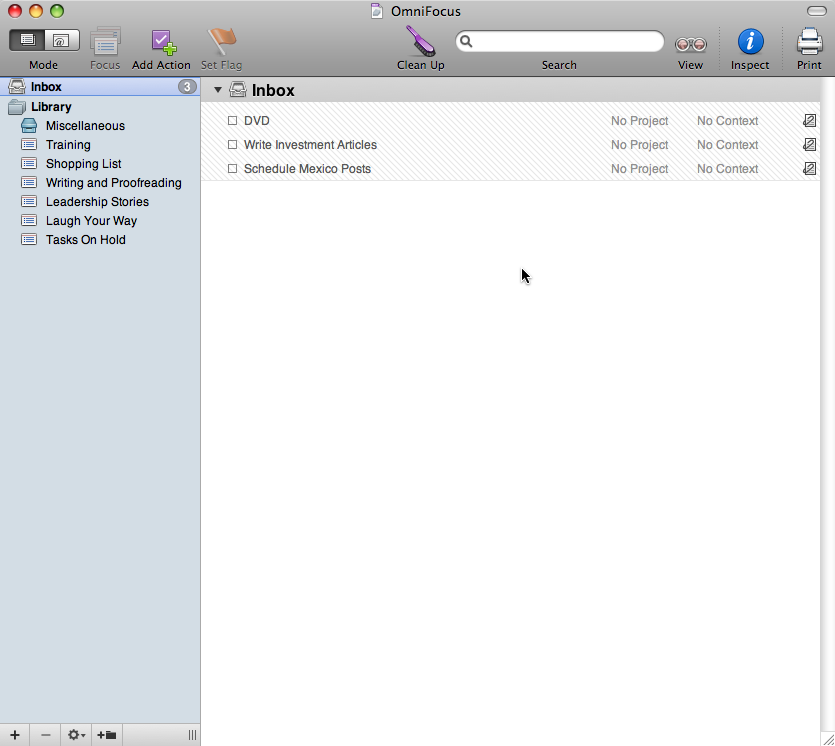Open the Laugh Your Way project
835x746 pixels.
[100, 220]
